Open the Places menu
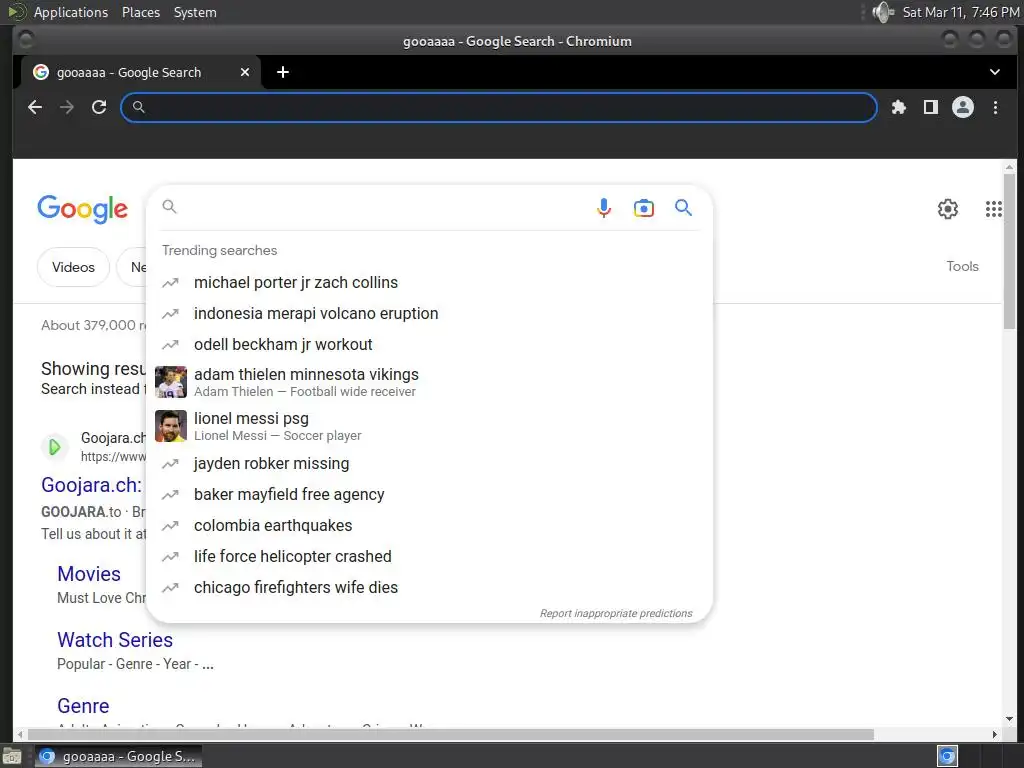Viewport: 1024px width, 768px height. click(x=141, y=12)
